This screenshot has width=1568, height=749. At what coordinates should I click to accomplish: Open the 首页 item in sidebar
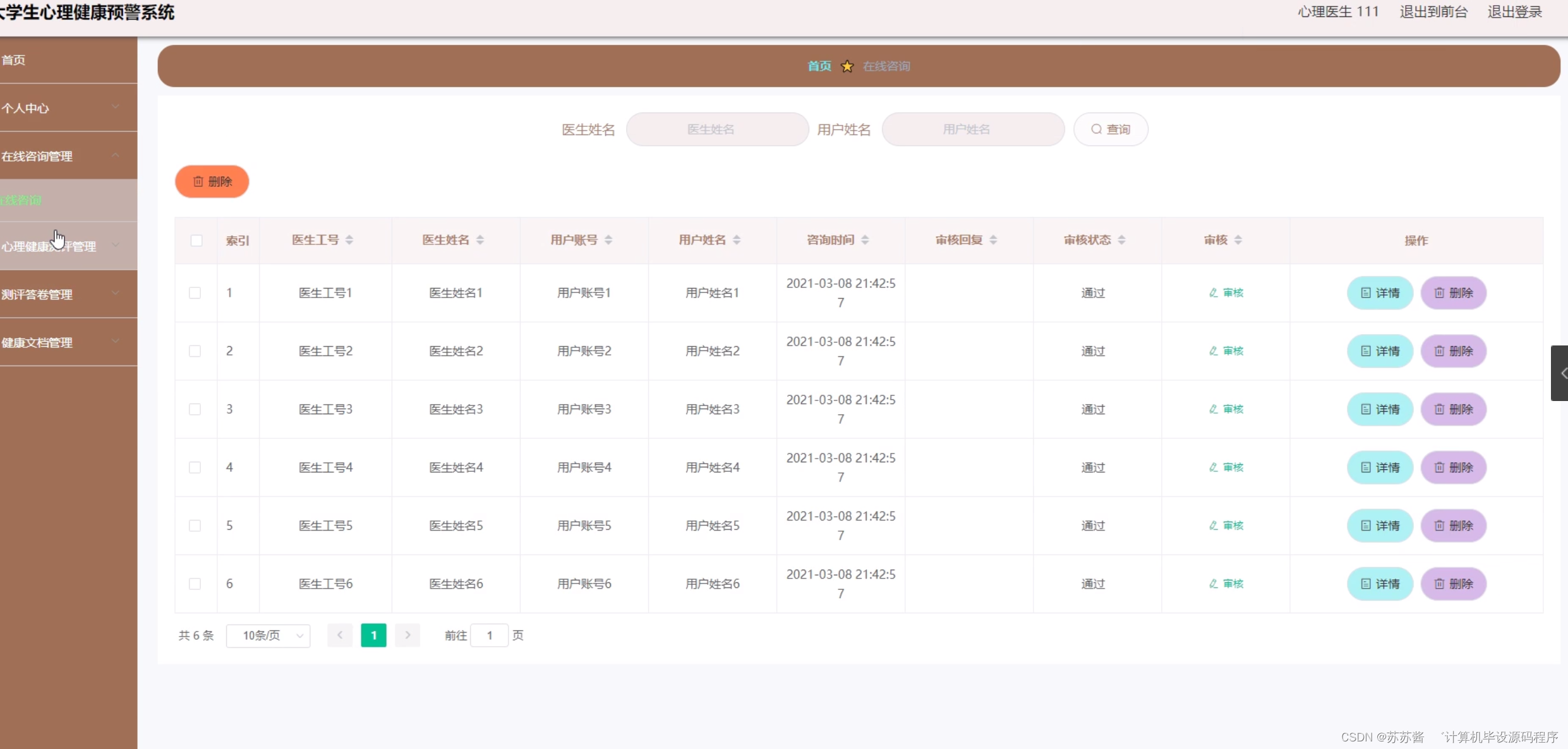click(14, 60)
